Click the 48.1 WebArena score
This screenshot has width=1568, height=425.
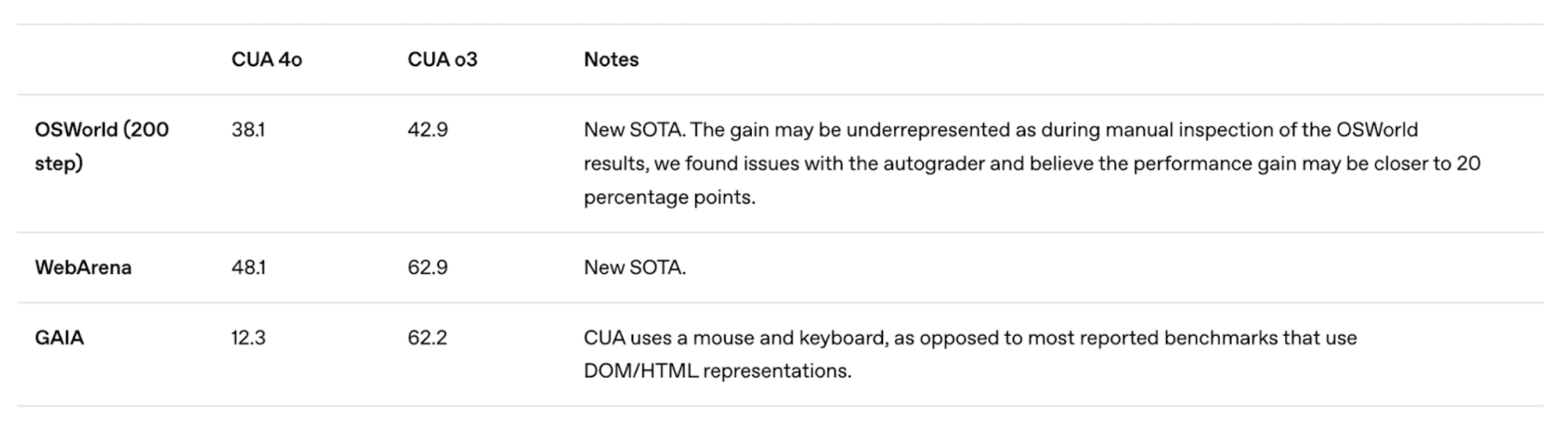pos(248,267)
